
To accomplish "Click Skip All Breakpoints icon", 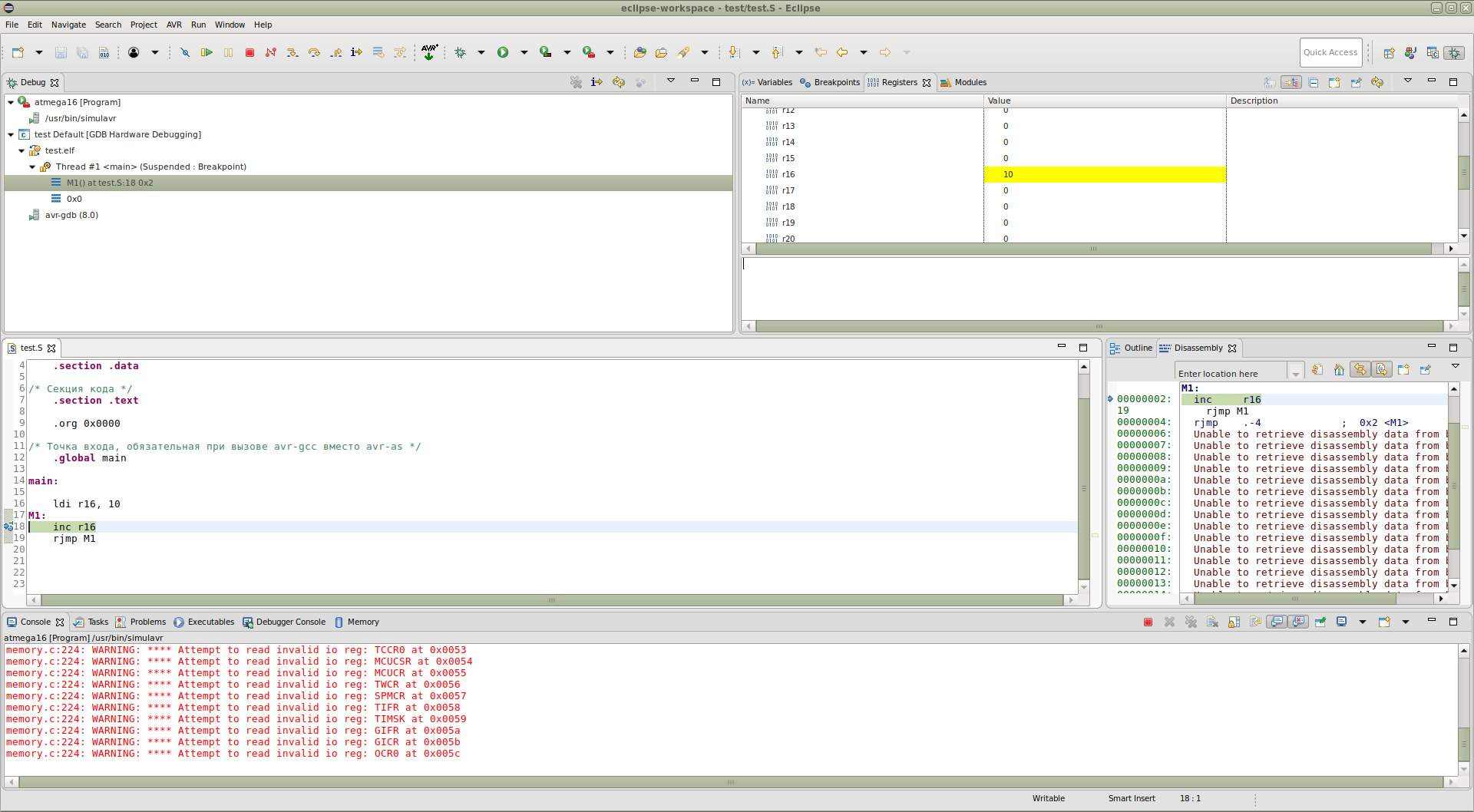I will coord(184,52).
